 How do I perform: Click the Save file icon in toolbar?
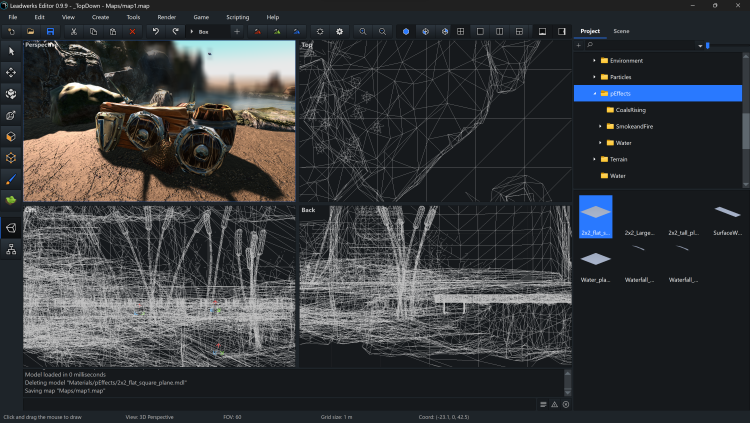coord(50,31)
